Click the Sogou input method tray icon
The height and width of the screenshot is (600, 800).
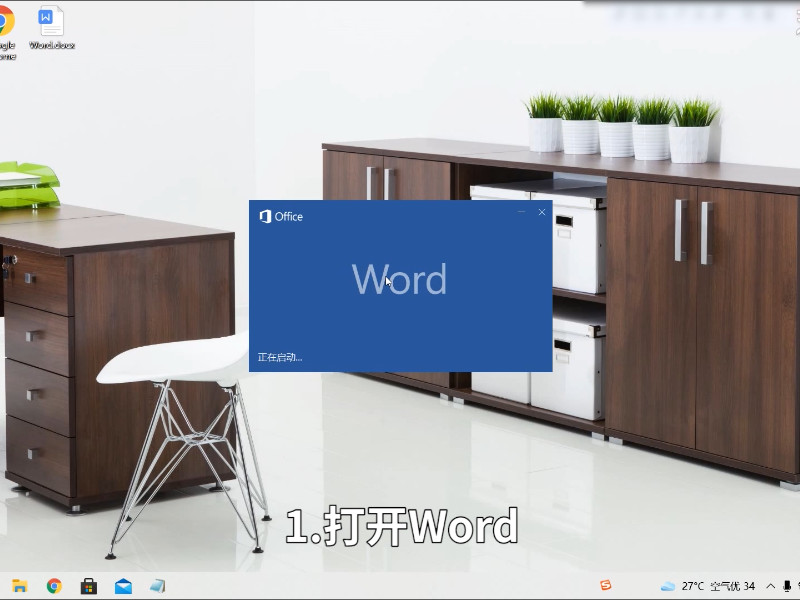(606, 585)
